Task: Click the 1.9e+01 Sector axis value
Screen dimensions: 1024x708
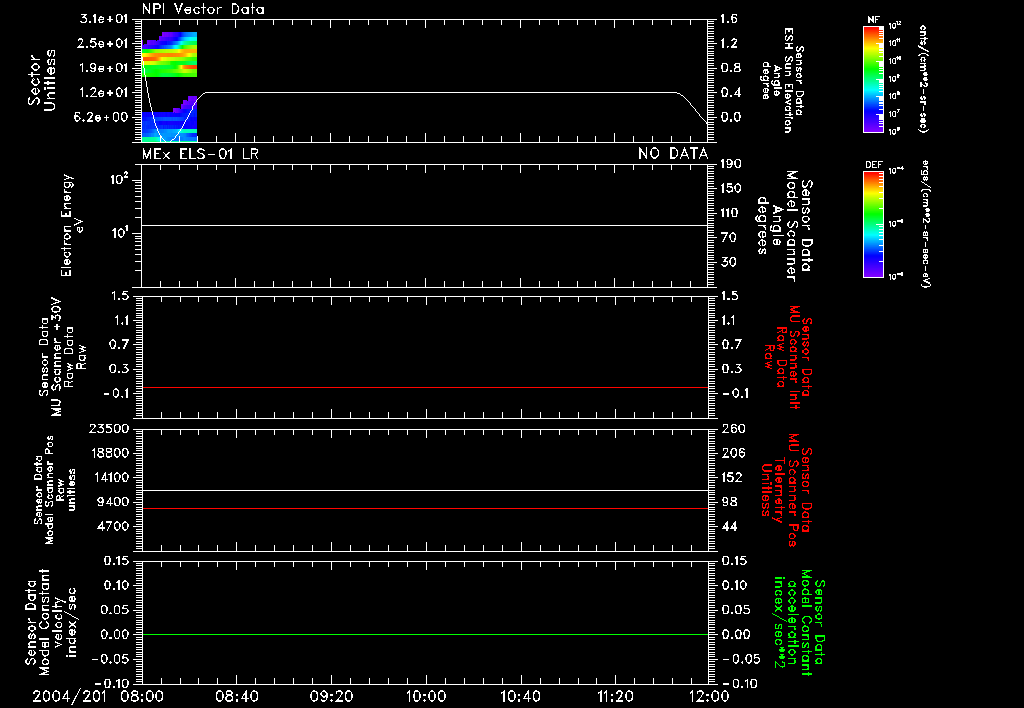Action: [104, 68]
